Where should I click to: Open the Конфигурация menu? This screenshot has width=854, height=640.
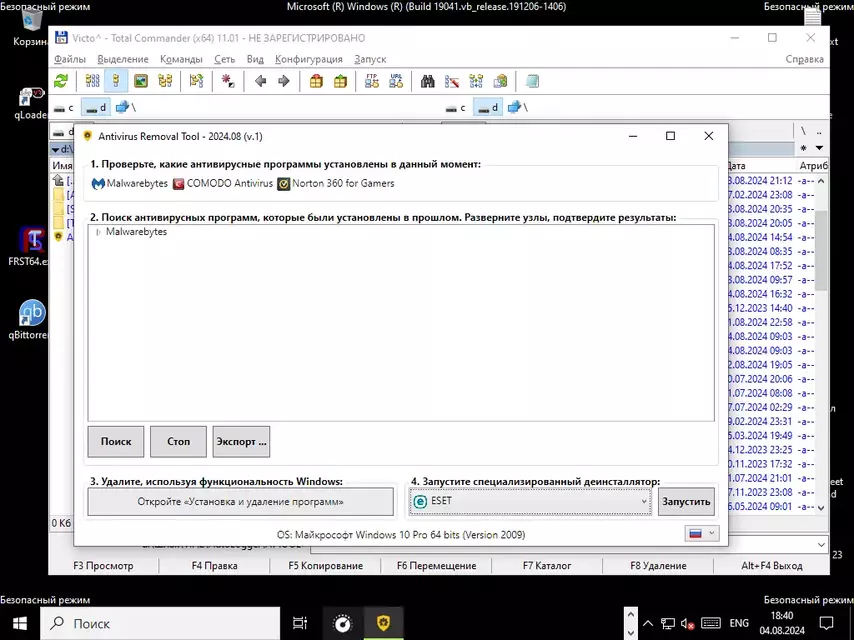(309, 59)
